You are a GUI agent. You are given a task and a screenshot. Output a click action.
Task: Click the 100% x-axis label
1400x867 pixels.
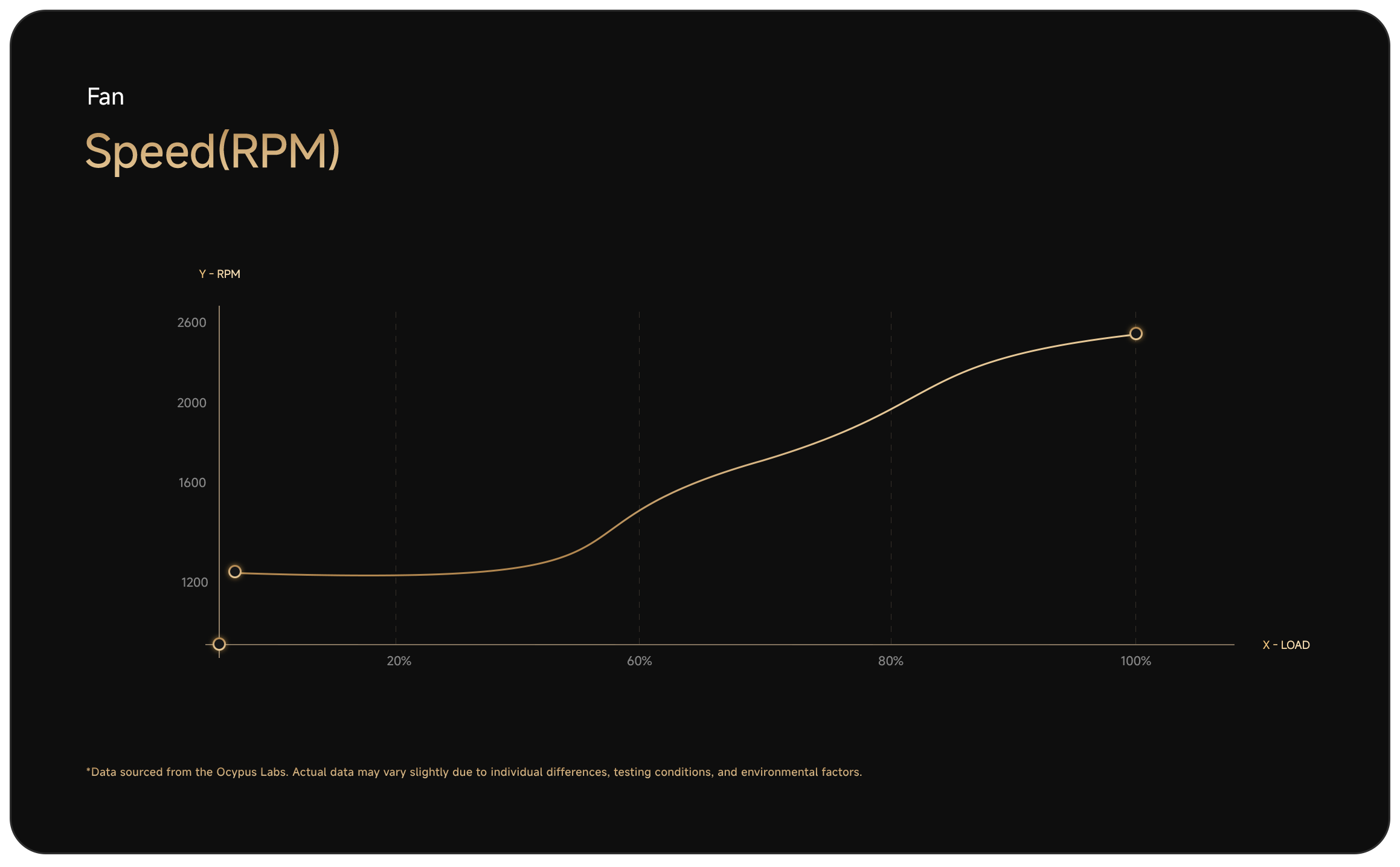point(1135,661)
